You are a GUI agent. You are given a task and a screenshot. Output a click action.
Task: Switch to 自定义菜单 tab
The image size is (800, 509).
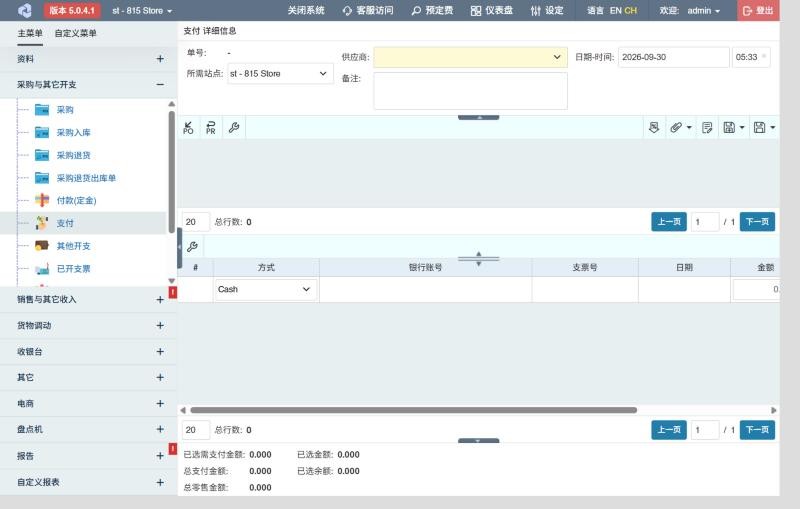[76, 33]
